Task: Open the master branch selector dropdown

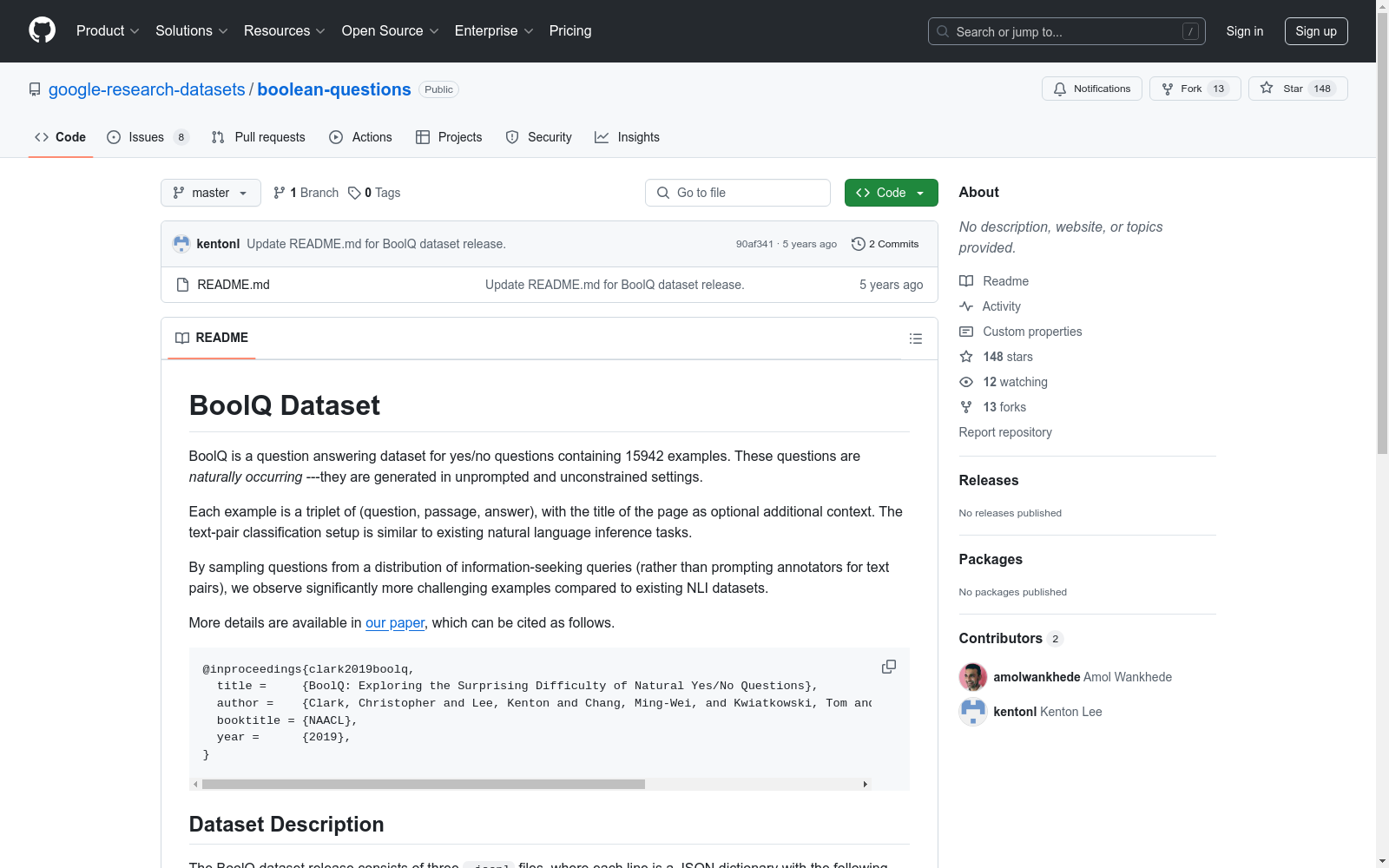Action: coord(211,193)
